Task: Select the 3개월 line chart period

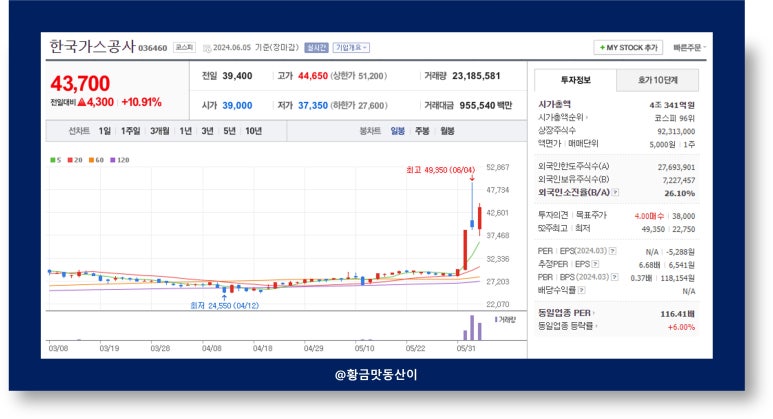Action: pos(160,131)
